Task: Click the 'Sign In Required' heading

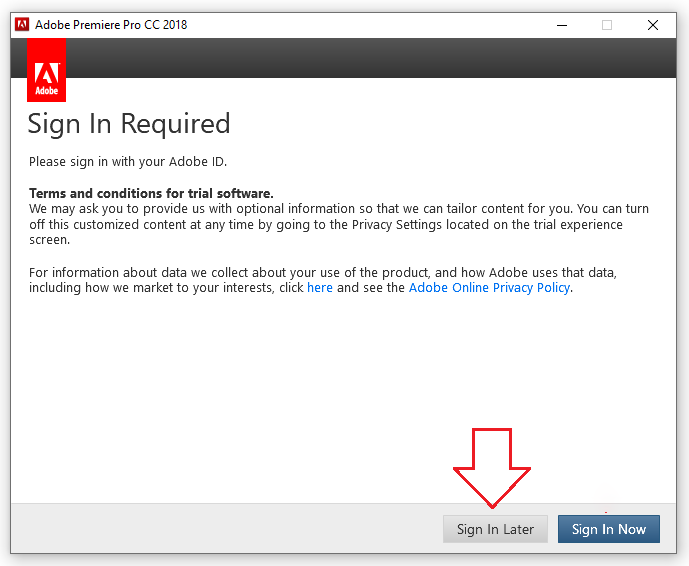Action: [x=129, y=124]
